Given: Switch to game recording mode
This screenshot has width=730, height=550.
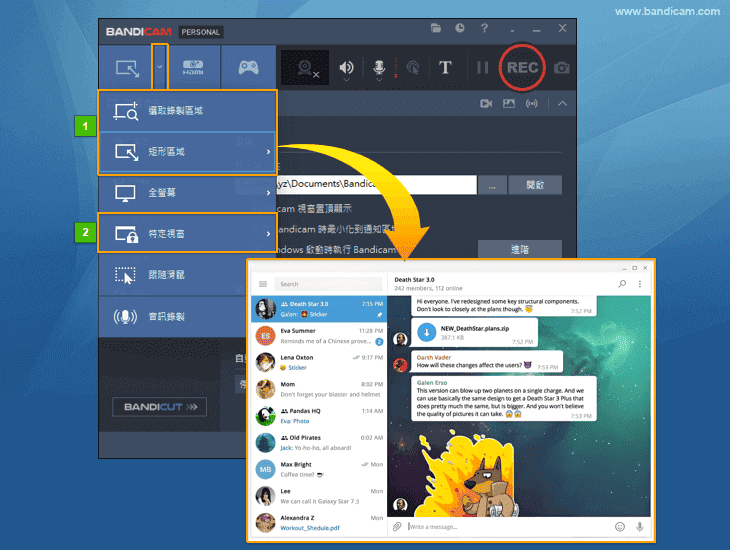Looking at the screenshot, I should 248,68.
